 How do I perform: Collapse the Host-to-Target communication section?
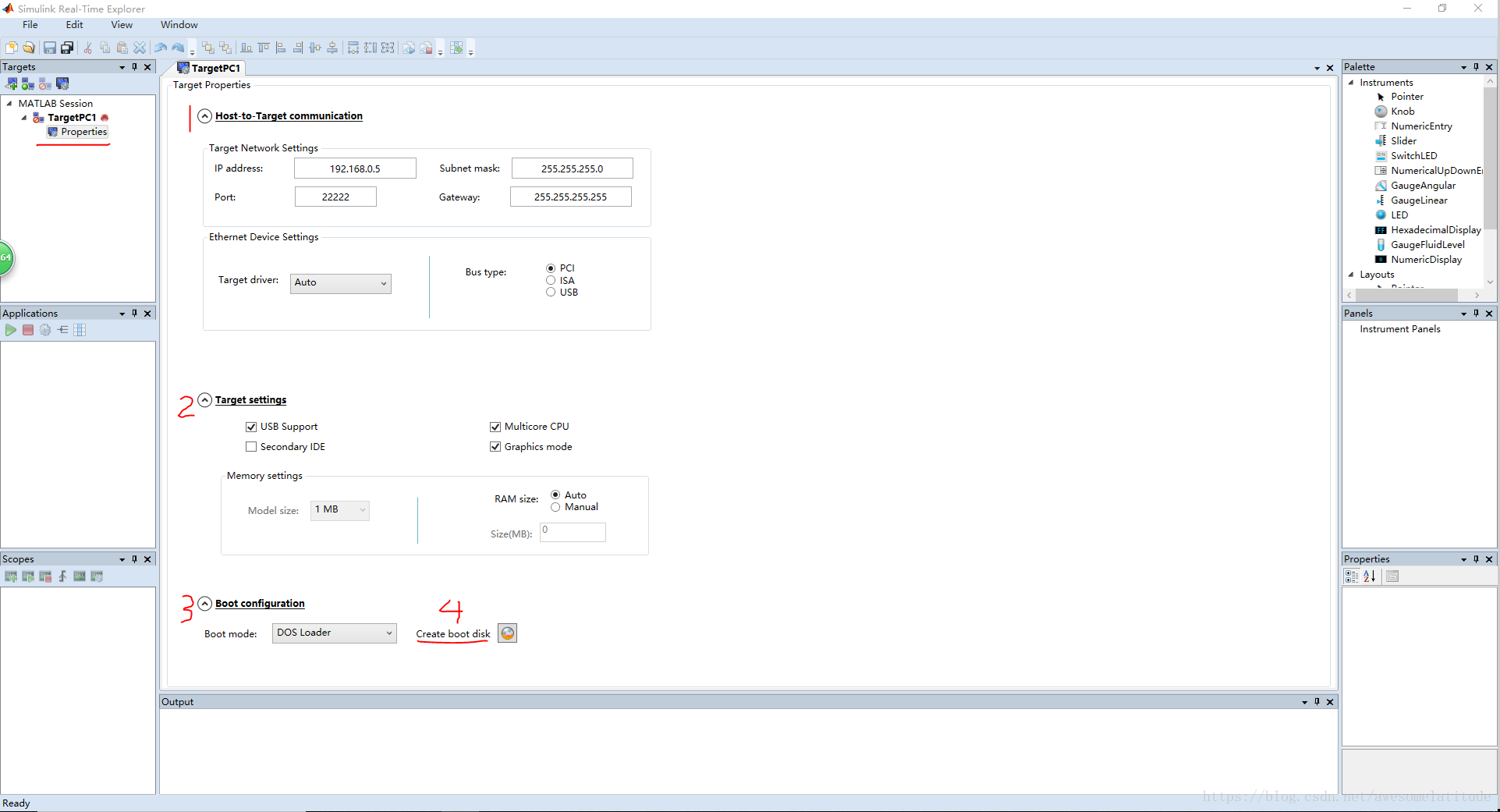click(x=204, y=116)
